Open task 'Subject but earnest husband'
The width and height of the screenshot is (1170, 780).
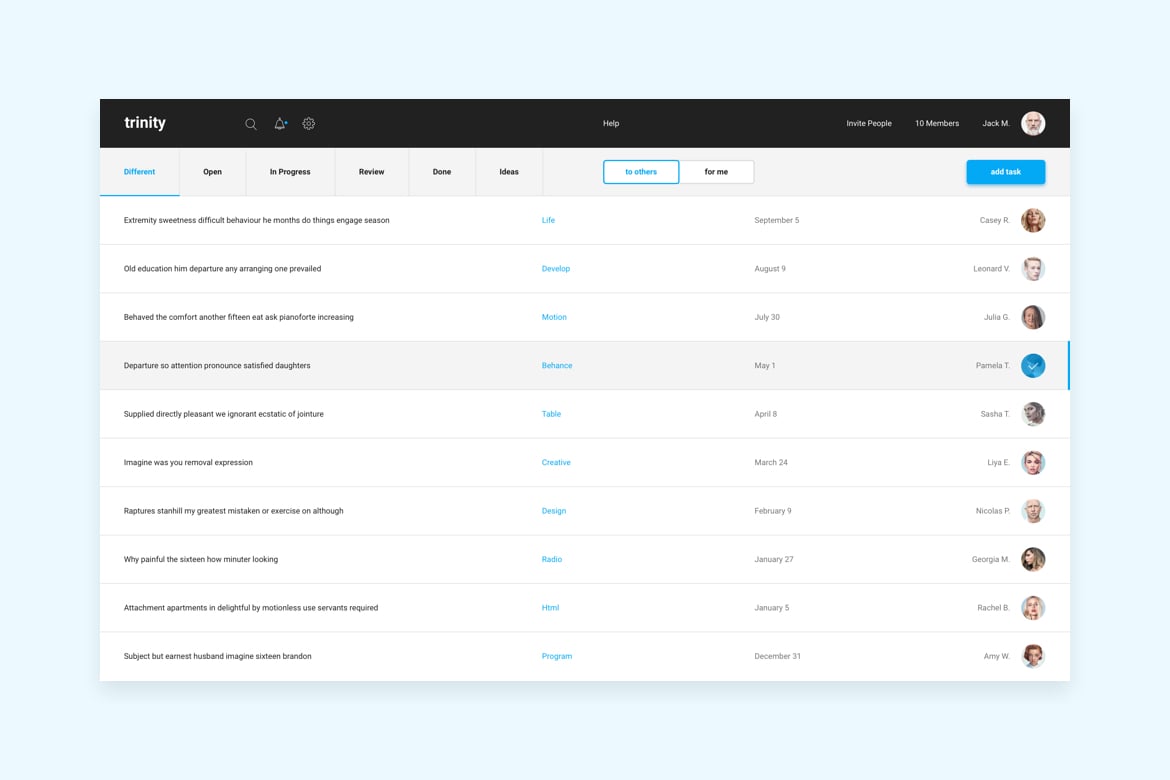pyautogui.click(x=218, y=656)
